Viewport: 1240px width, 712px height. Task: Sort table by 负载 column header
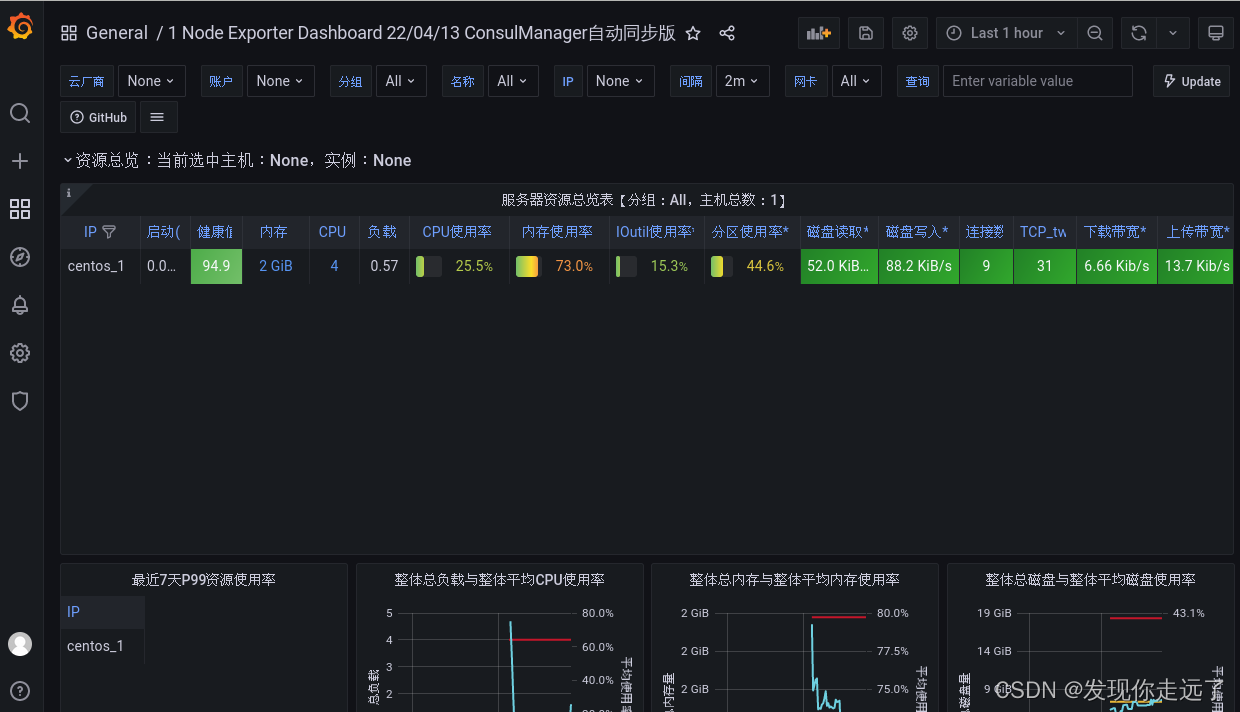(382, 232)
